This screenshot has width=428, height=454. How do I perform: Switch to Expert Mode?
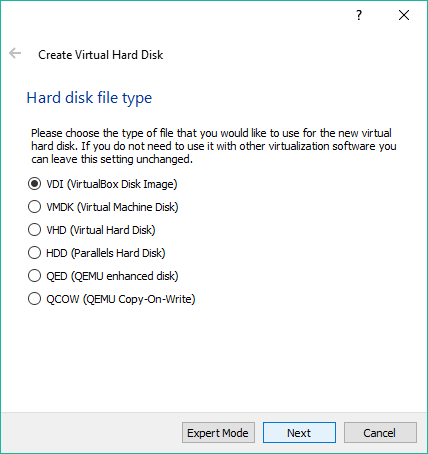[x=218, y=433]
